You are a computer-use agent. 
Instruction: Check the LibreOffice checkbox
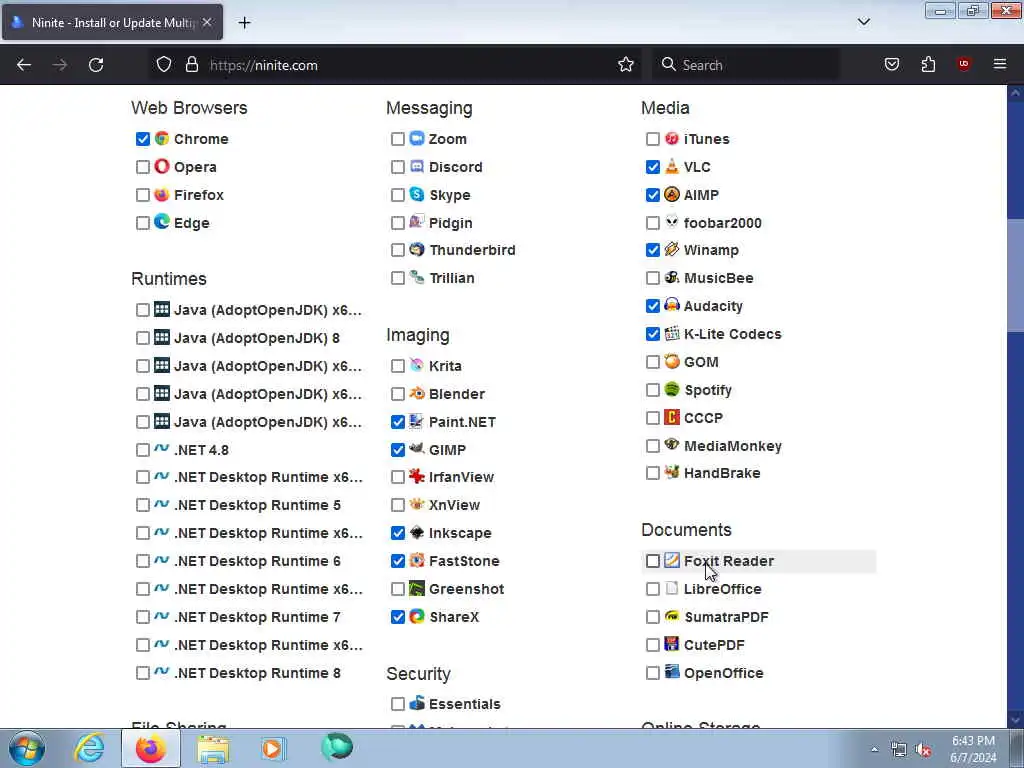click(652, 589)
